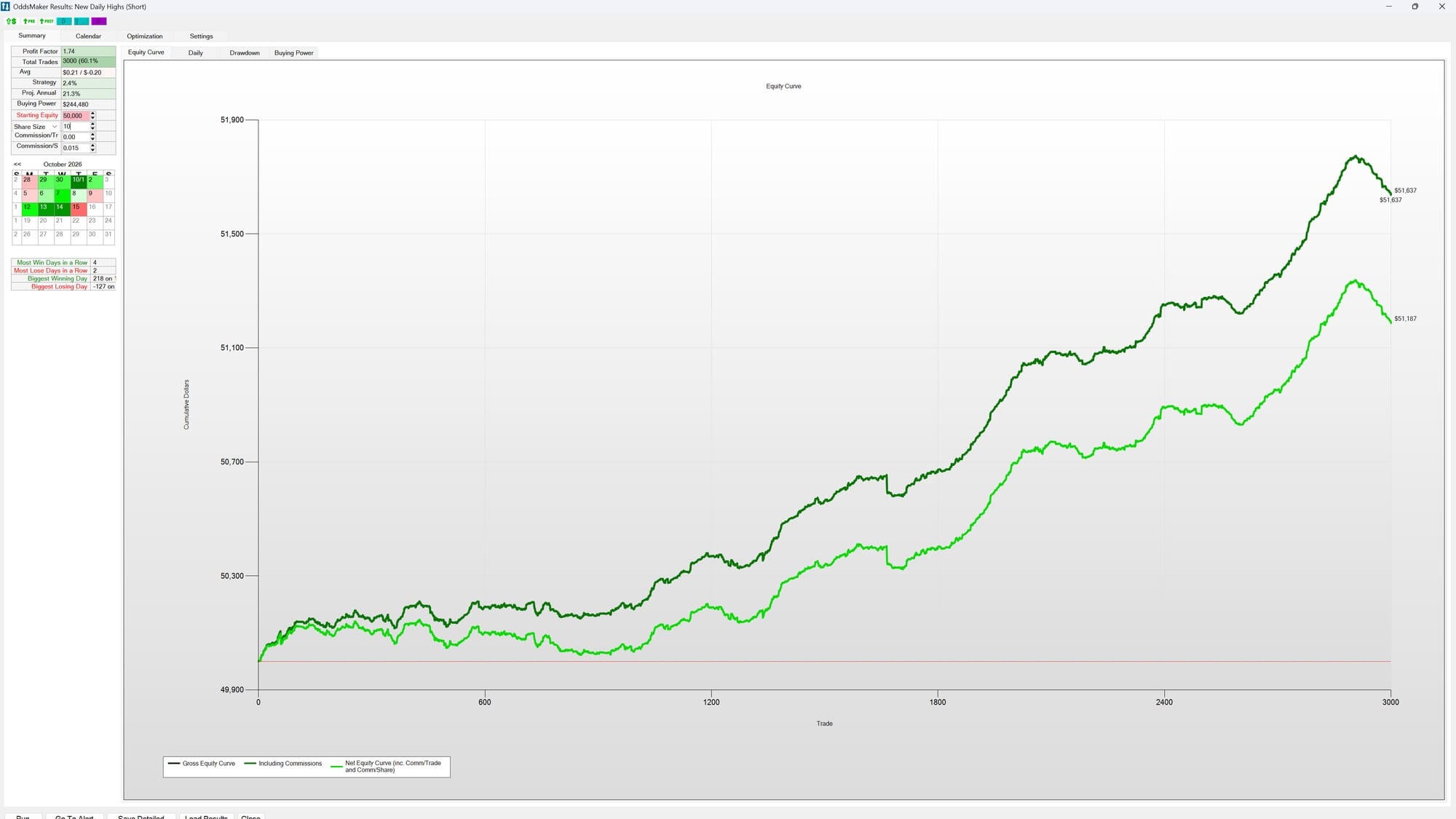
Task: Click Net Equity Curve legend entry
Action: tap(386, 767)
